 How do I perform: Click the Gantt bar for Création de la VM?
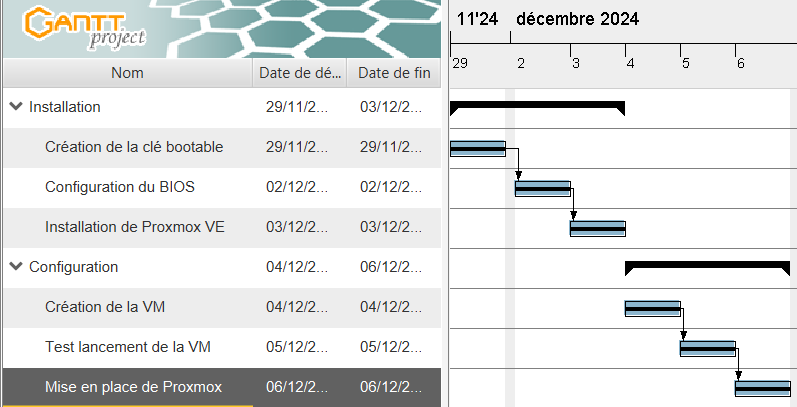pos(652,308)
